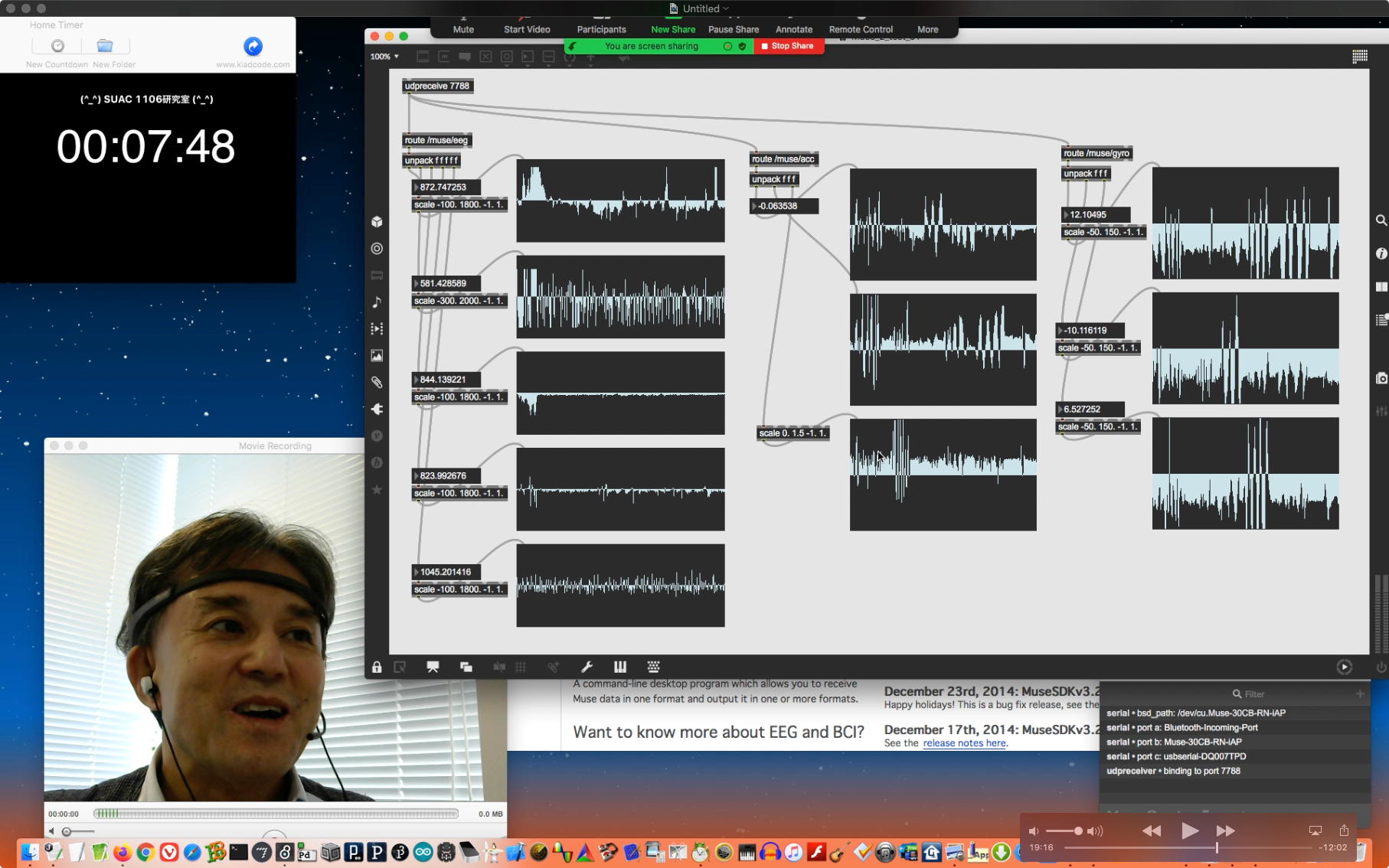Open the Objects browser cube icon
Screen dimensions: 1389x868
pos(377,222)
